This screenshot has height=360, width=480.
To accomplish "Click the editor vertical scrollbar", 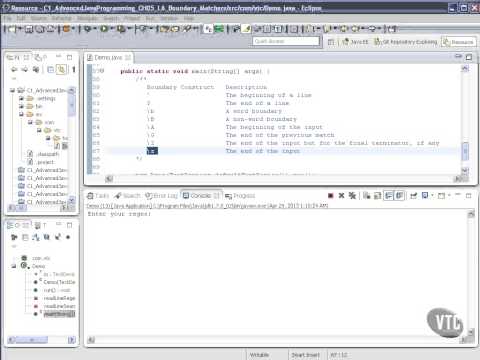I will tap(465, 120).
